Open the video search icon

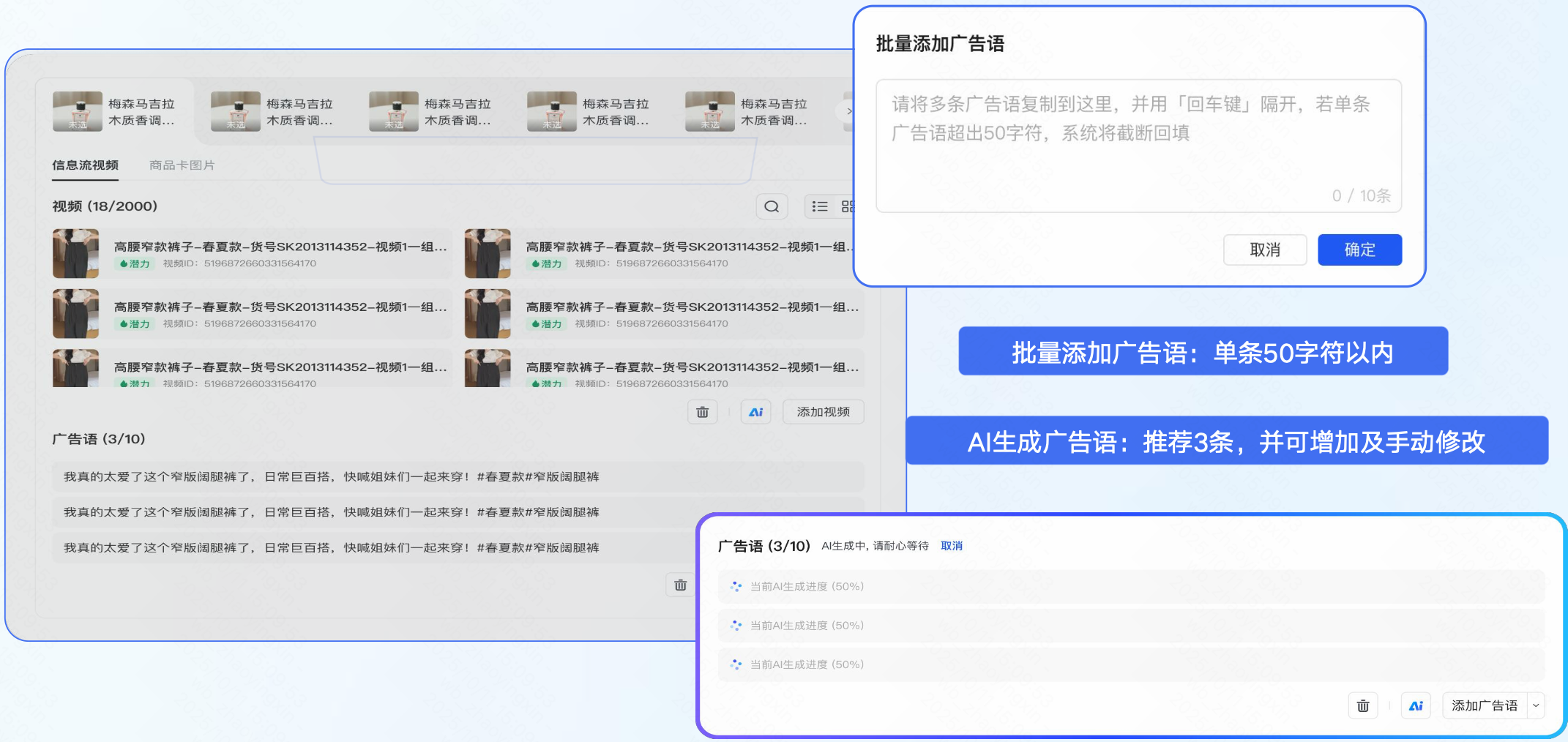[x=772, y=206]
